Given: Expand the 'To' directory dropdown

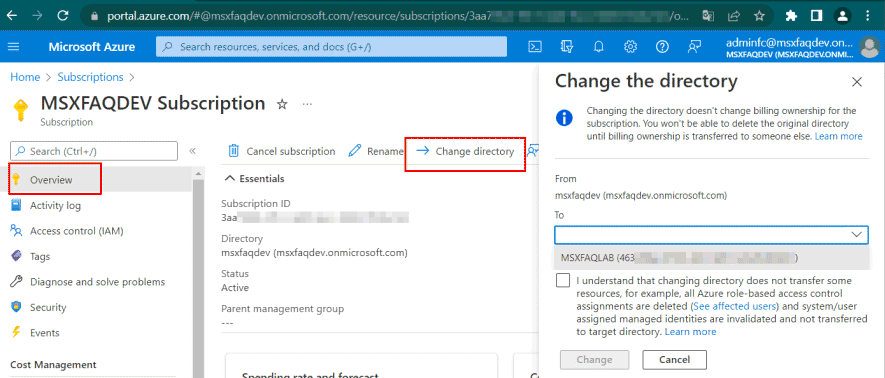Looking at the screenshot, I should [711, 234].
